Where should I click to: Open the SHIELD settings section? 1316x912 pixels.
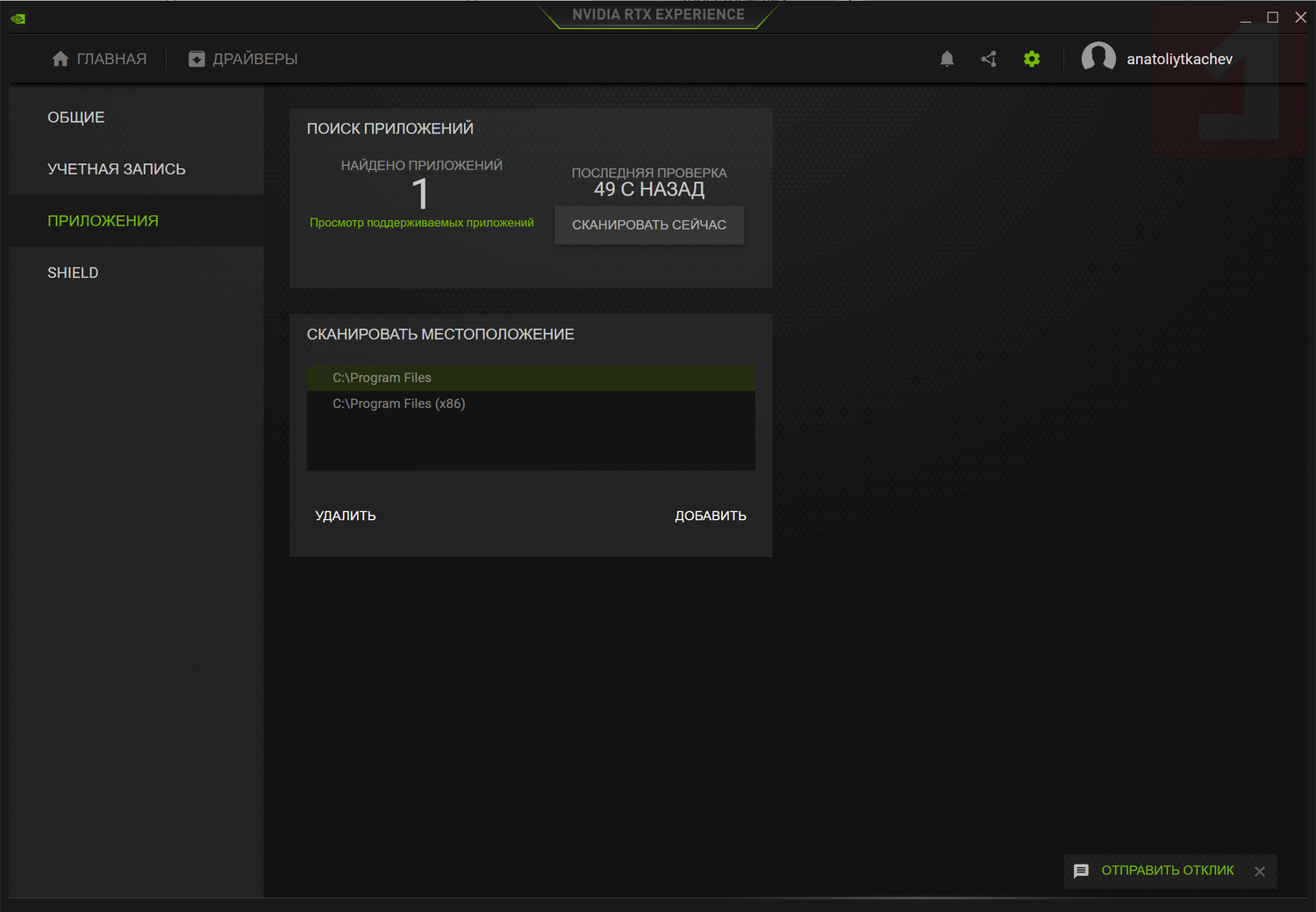coord(136,273)
